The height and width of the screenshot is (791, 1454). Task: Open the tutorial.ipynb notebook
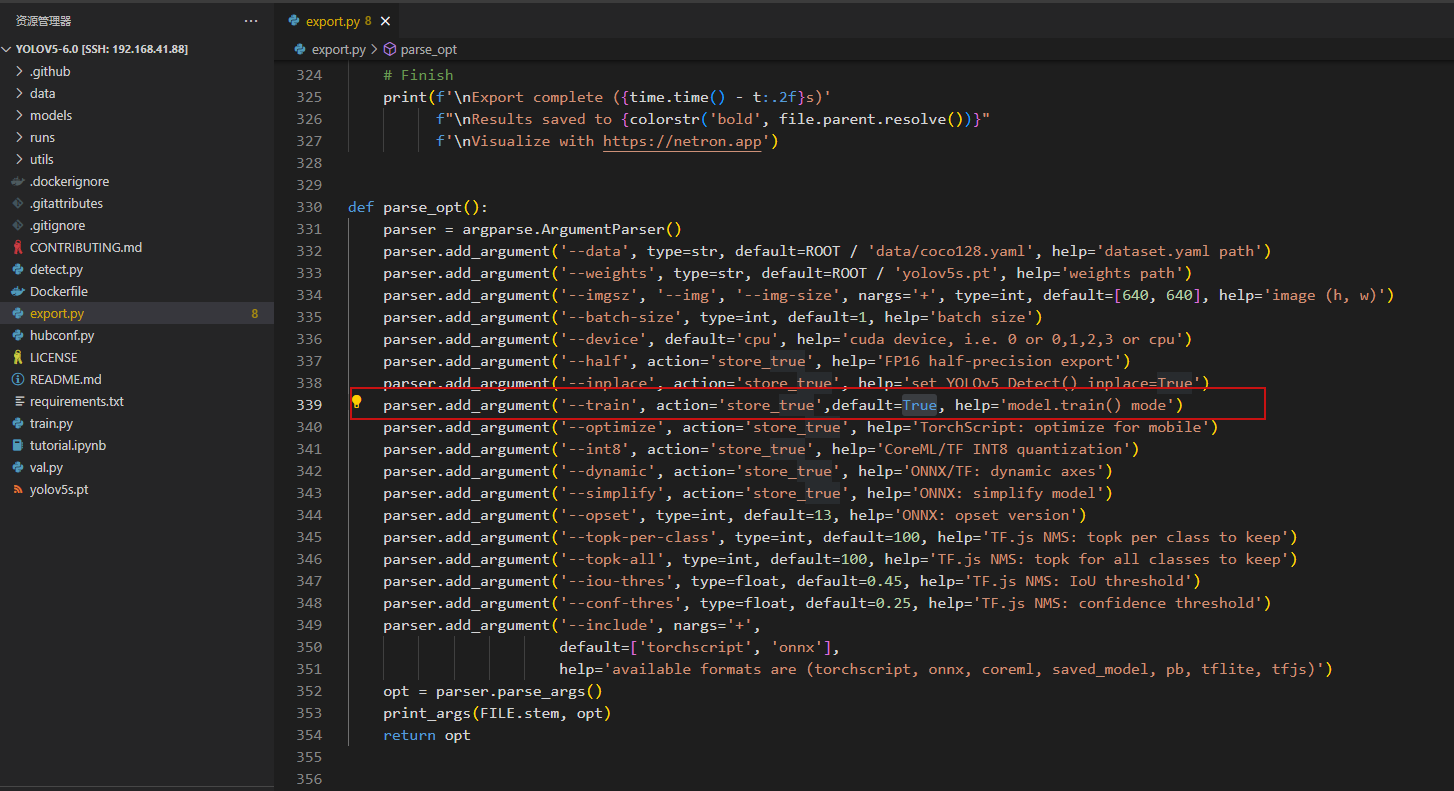click(x=137, y=445)
